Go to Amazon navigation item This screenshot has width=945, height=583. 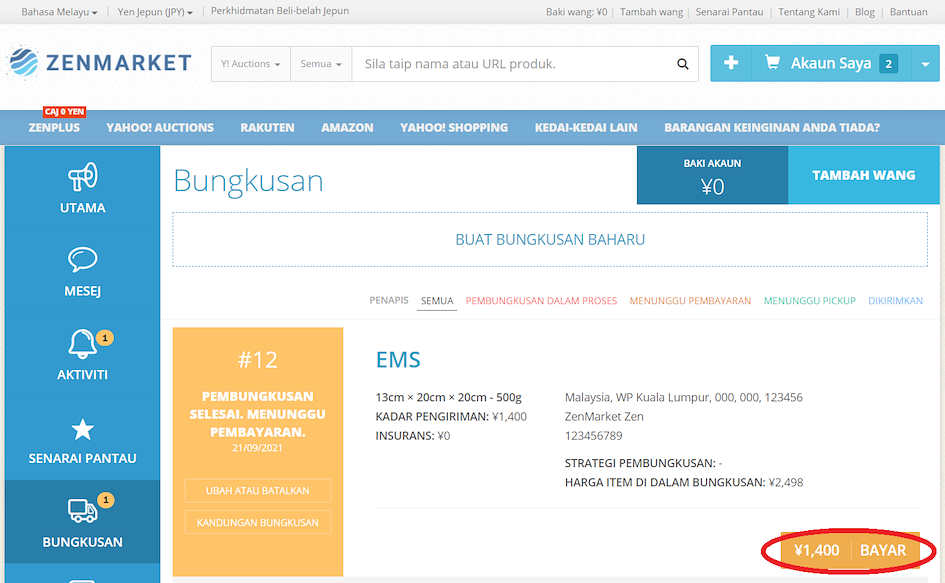347,128
